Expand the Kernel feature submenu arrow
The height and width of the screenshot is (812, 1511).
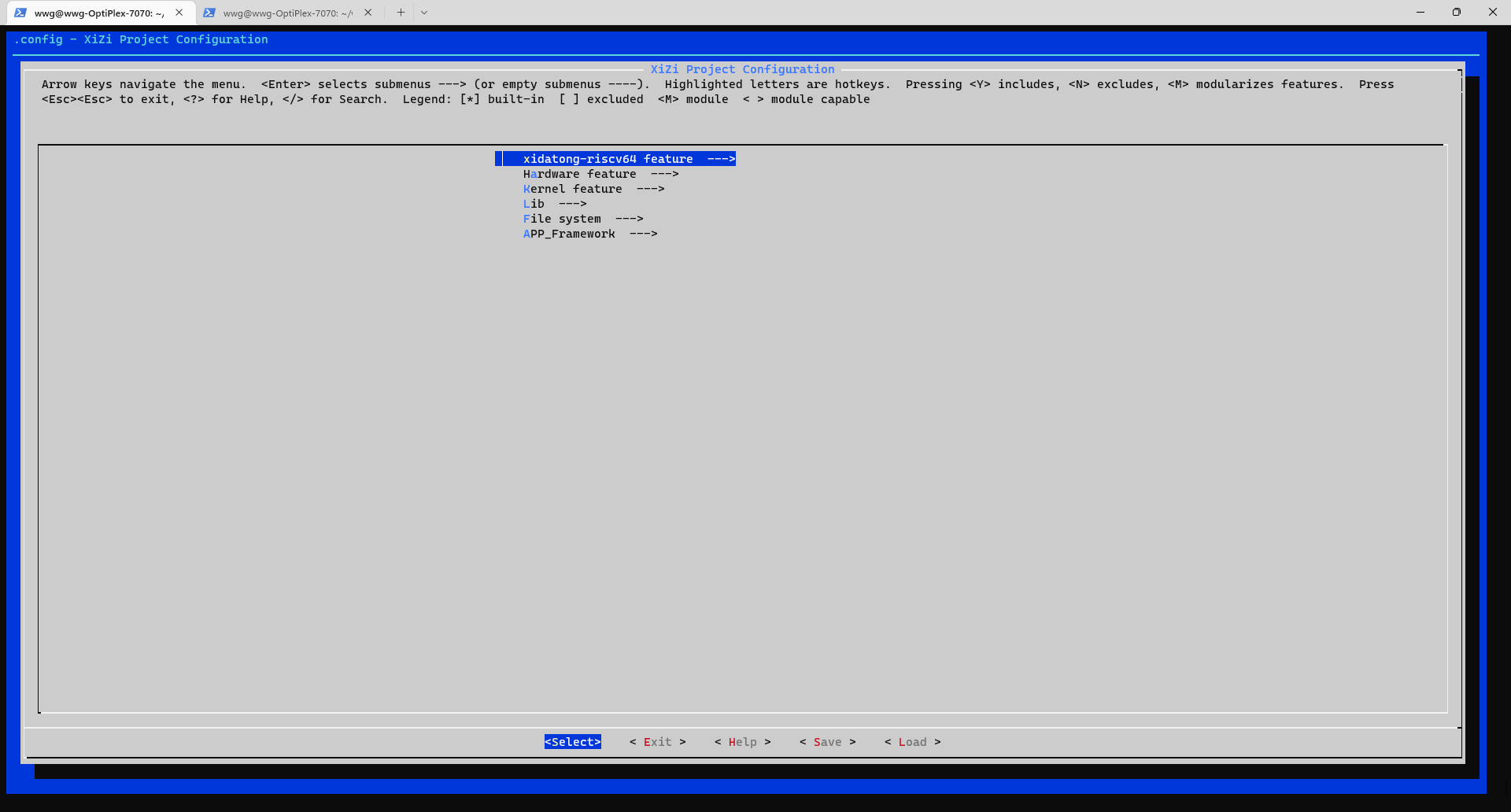coord(650,189)
